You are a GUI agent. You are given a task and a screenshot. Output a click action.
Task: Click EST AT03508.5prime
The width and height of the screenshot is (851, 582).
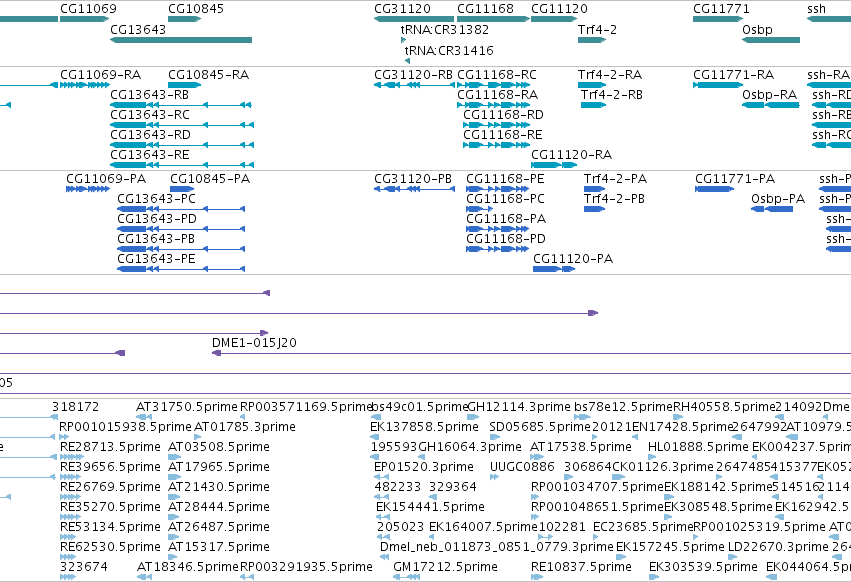click(219, 447)
